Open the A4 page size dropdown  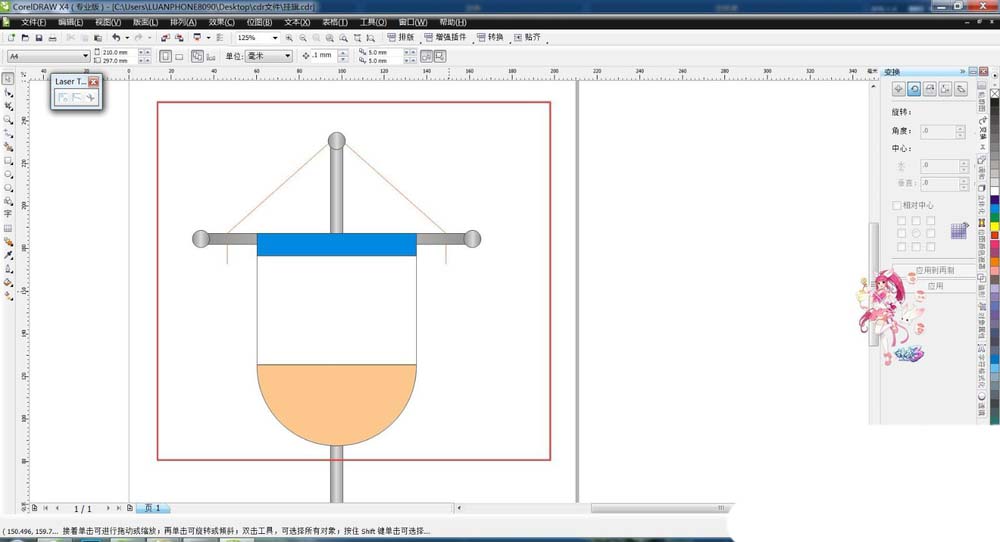(x=85, y=56)
